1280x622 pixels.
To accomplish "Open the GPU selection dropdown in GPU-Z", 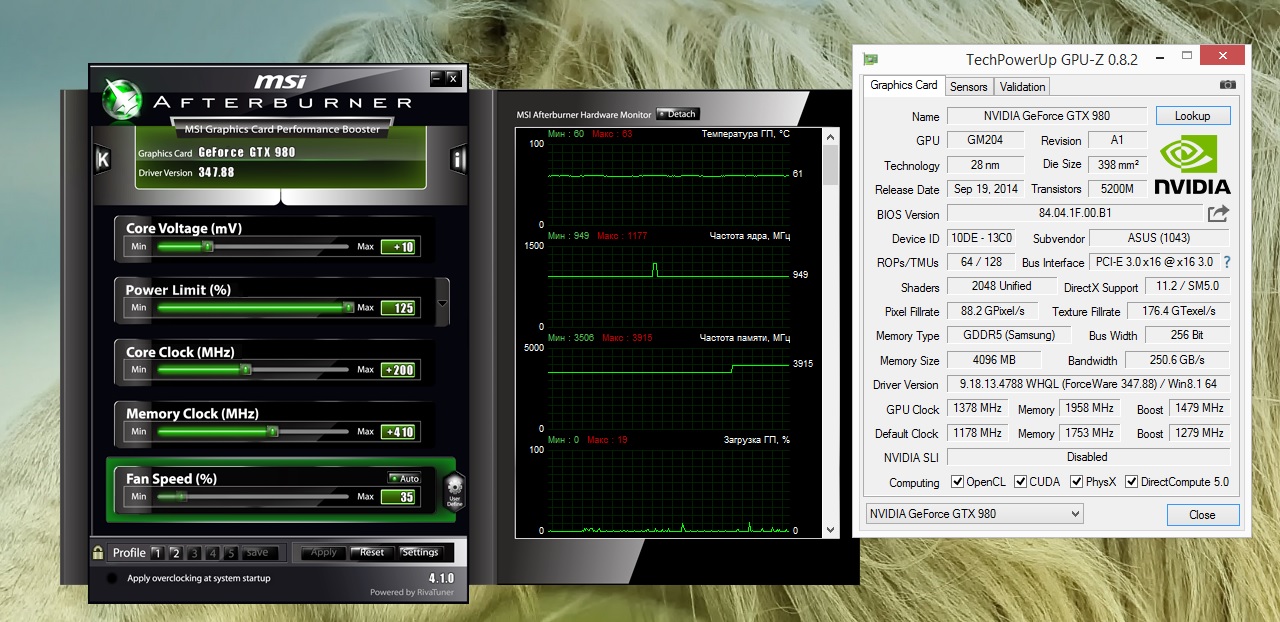I will pyautogui.click(x=974, y=514).
